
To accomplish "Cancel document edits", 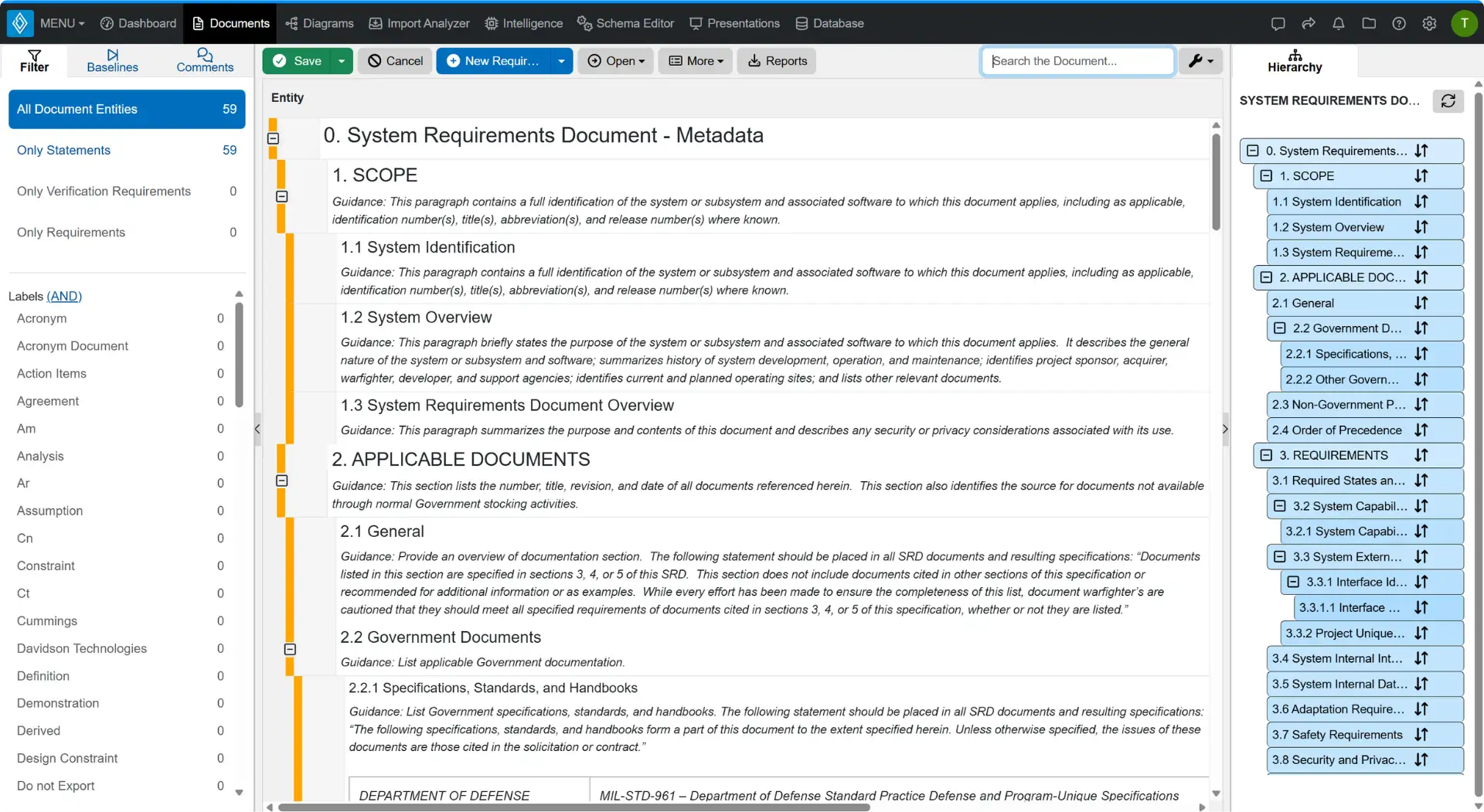I will (x=395, y=61).
